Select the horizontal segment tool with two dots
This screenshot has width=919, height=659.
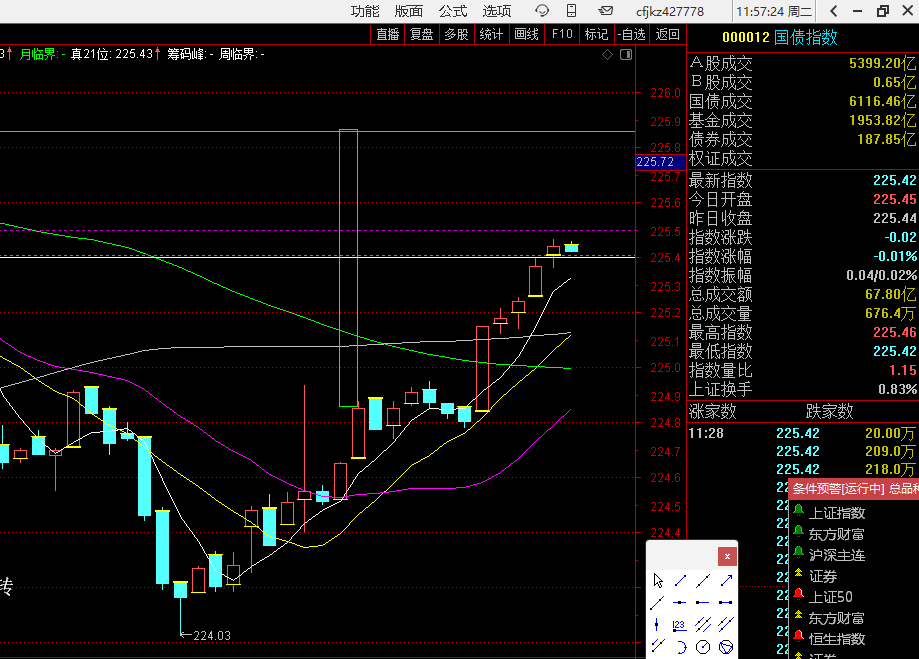(x=726, y=602)
